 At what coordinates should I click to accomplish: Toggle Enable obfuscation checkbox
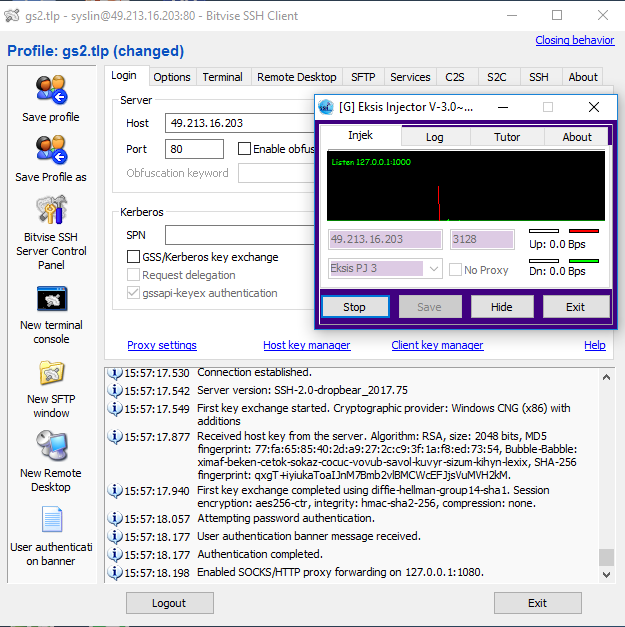click(x=244, y=149)
